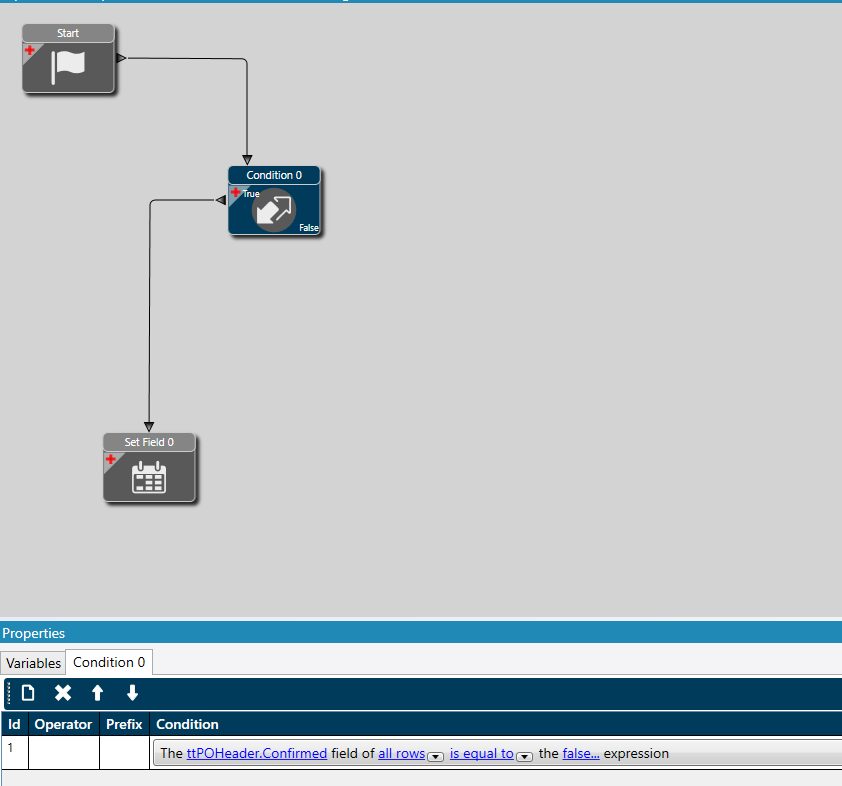The height and width of the screenshot is (786, 842).
Task: Select the Start node flag icon
Action: click(68, 68)
